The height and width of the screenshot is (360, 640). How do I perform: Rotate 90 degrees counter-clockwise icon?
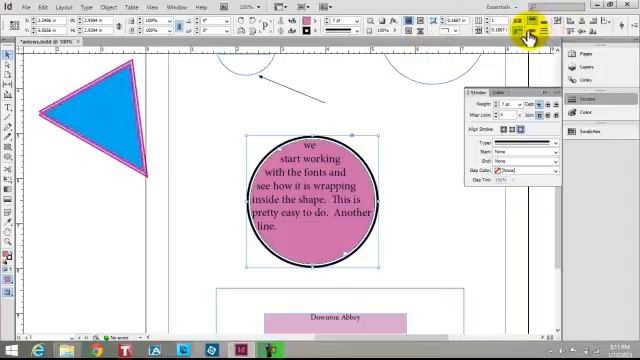253,20
